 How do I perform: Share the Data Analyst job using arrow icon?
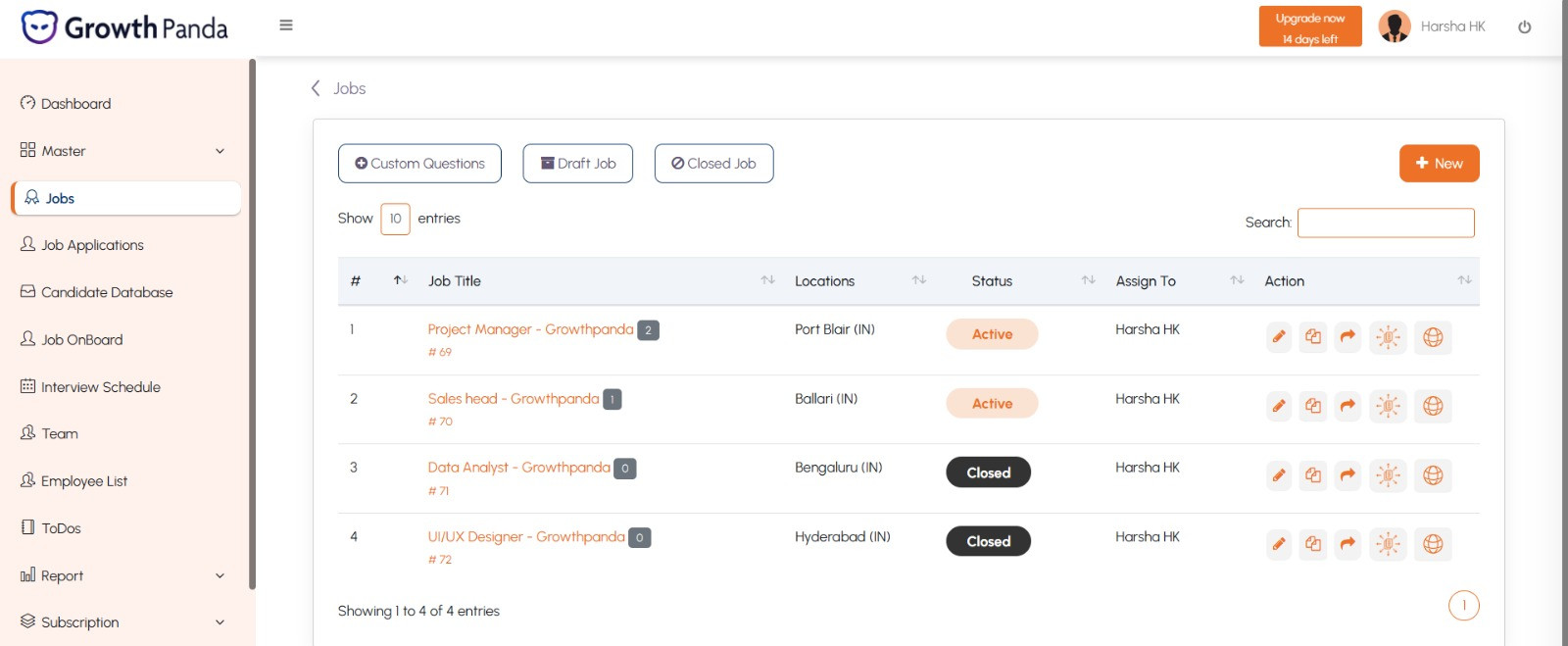coord(1348,475)
